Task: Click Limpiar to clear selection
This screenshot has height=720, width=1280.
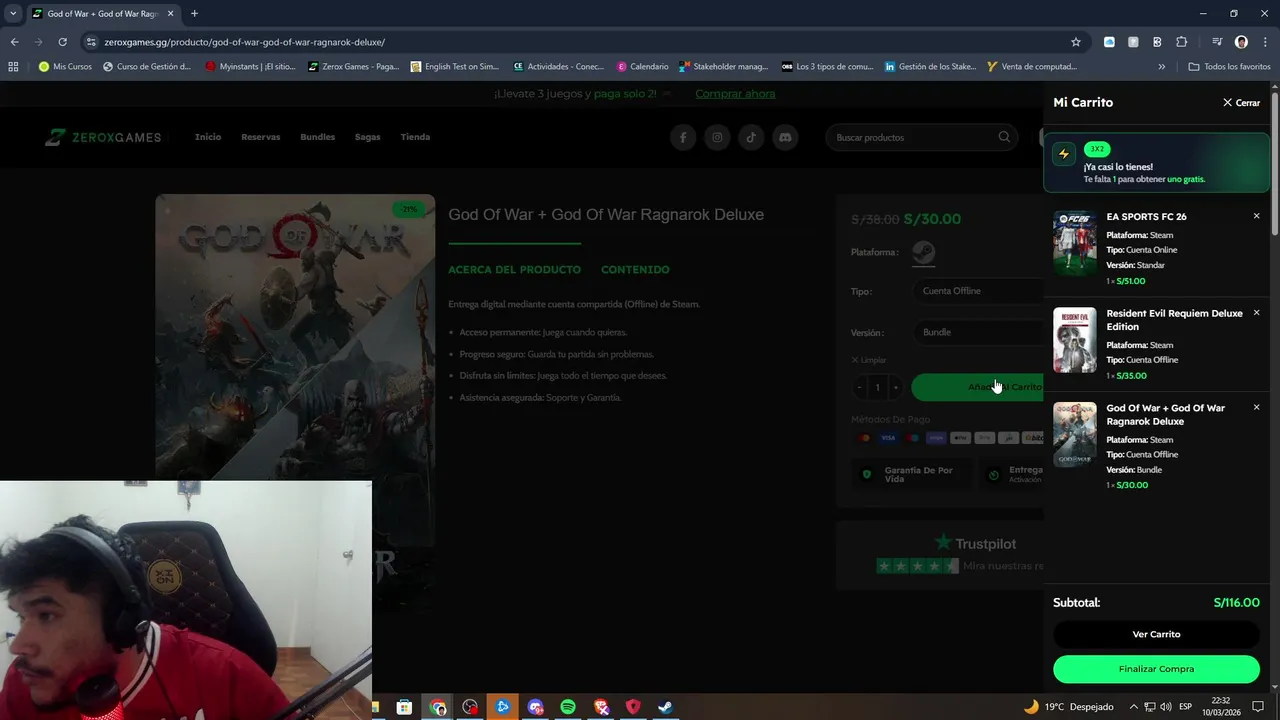Action: click(869, 360)
